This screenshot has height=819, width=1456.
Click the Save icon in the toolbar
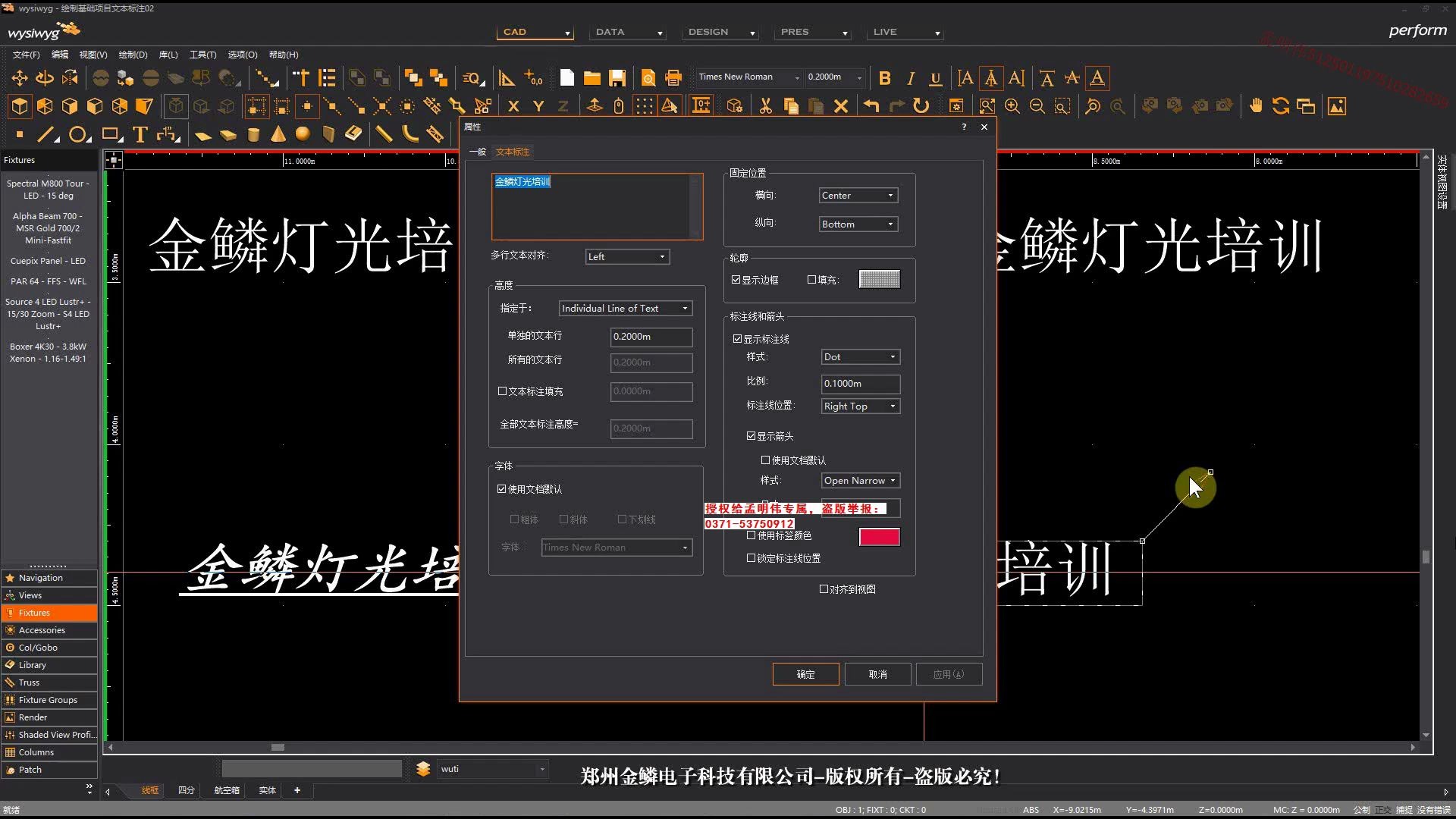click(618, 77)
